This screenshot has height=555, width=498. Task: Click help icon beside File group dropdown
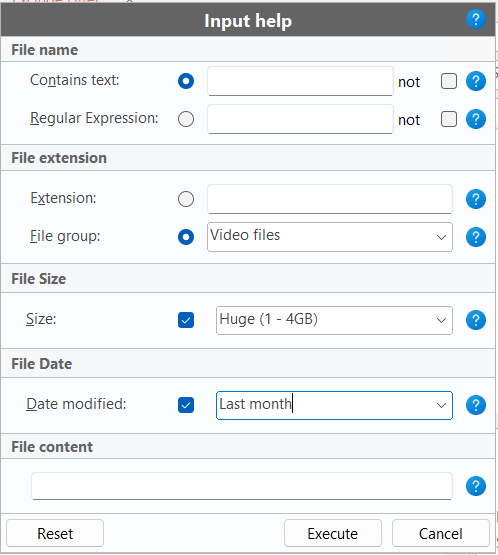[x=476, y=237]
